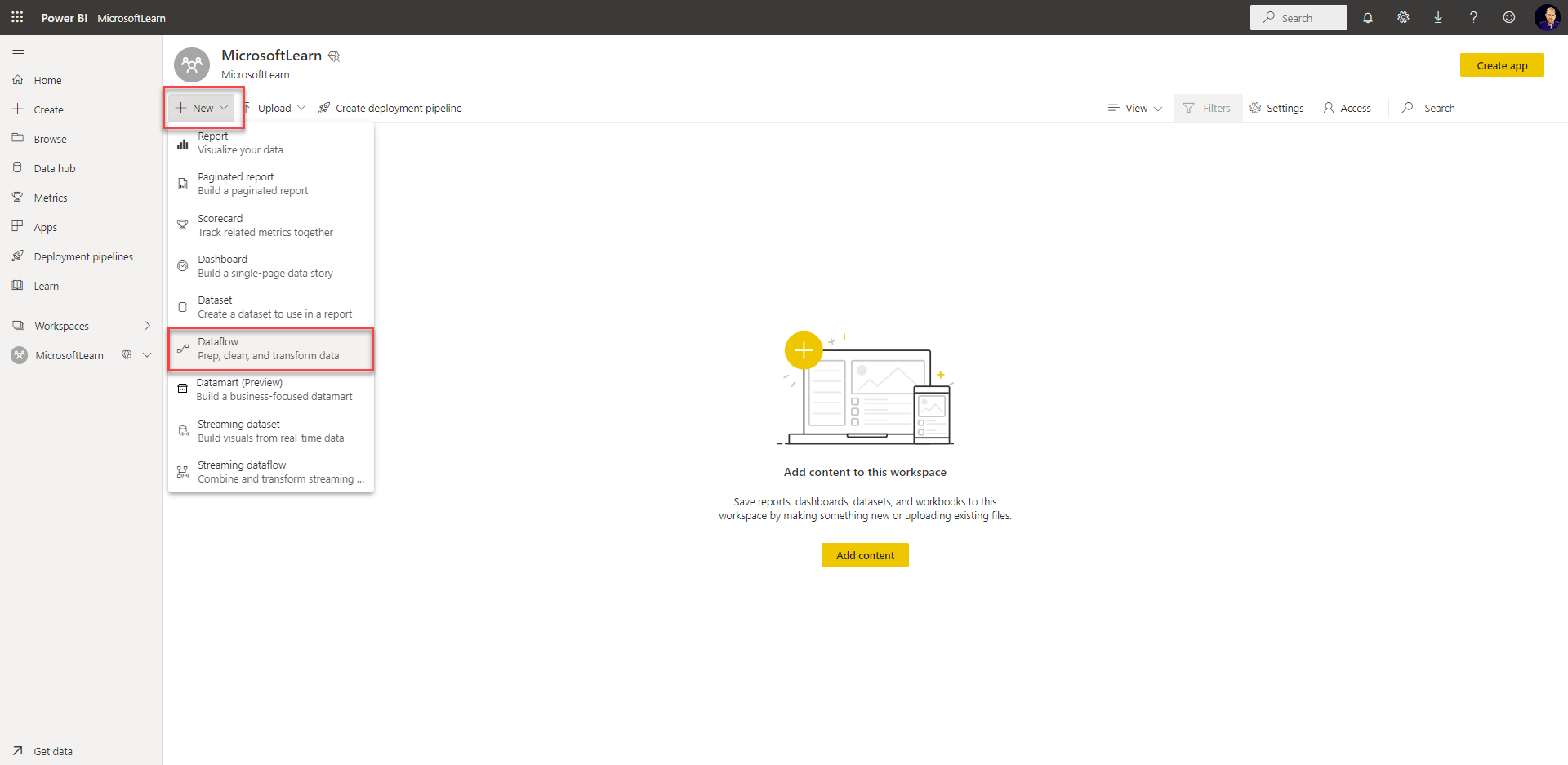The height and width of the screenshot is (765, 1568).
Task: Click the feedback smiley icon
Action: (1509, 17)
